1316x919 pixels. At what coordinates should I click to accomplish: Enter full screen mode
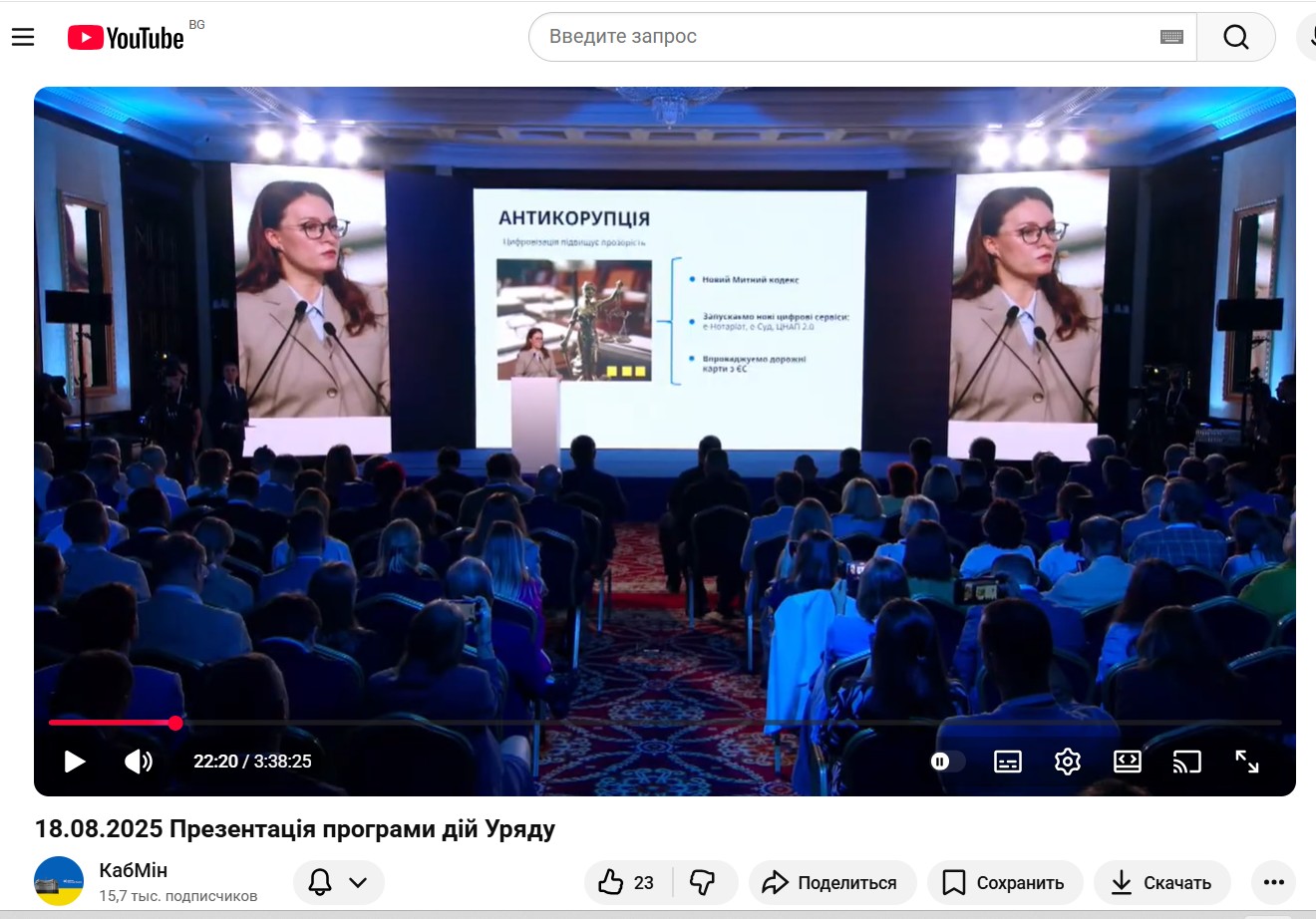click(x=1247, y=762)
